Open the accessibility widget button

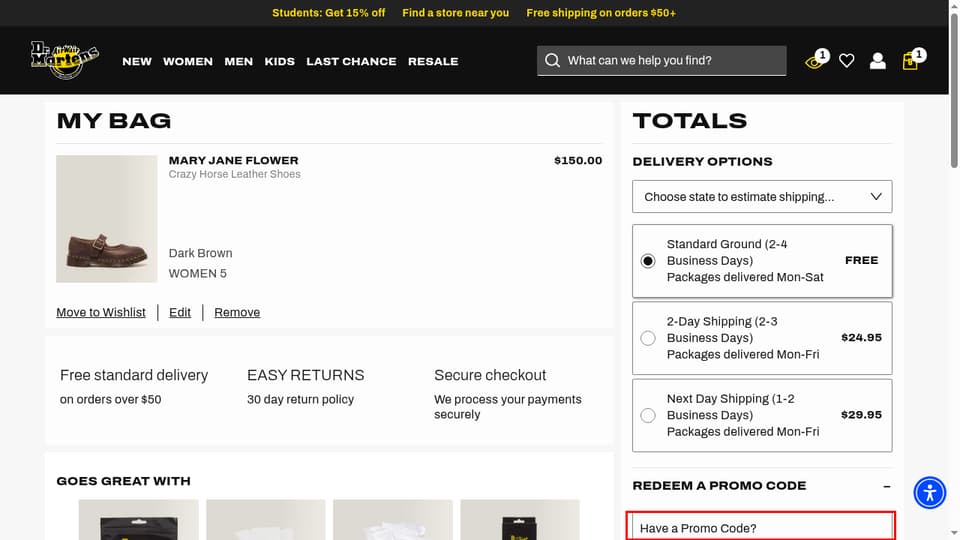pyautogui.click(x=929, y=492)
